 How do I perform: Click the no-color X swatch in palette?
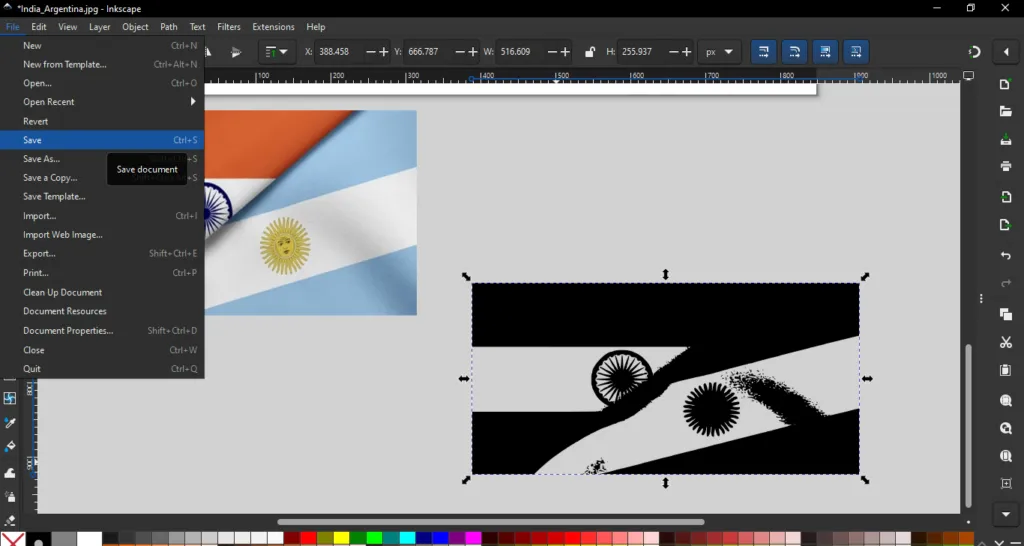pyautogui.click(x=12, y=539)
